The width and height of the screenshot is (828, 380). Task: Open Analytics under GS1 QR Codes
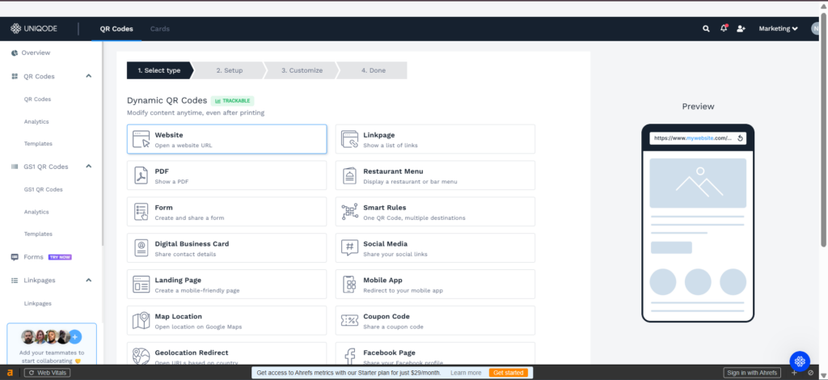click(36, 212)
